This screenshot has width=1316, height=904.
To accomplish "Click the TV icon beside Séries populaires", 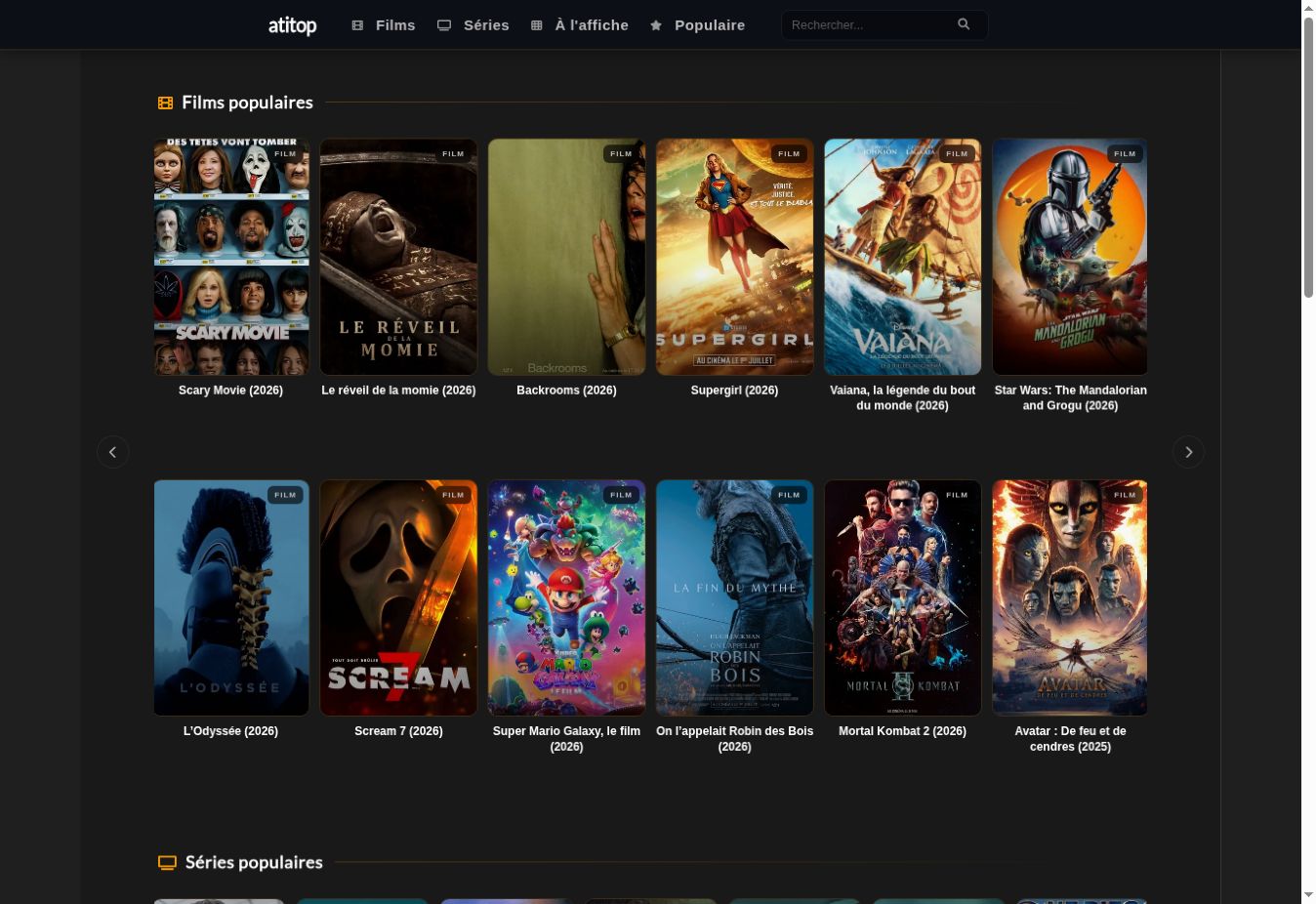I will click(167, 863).
